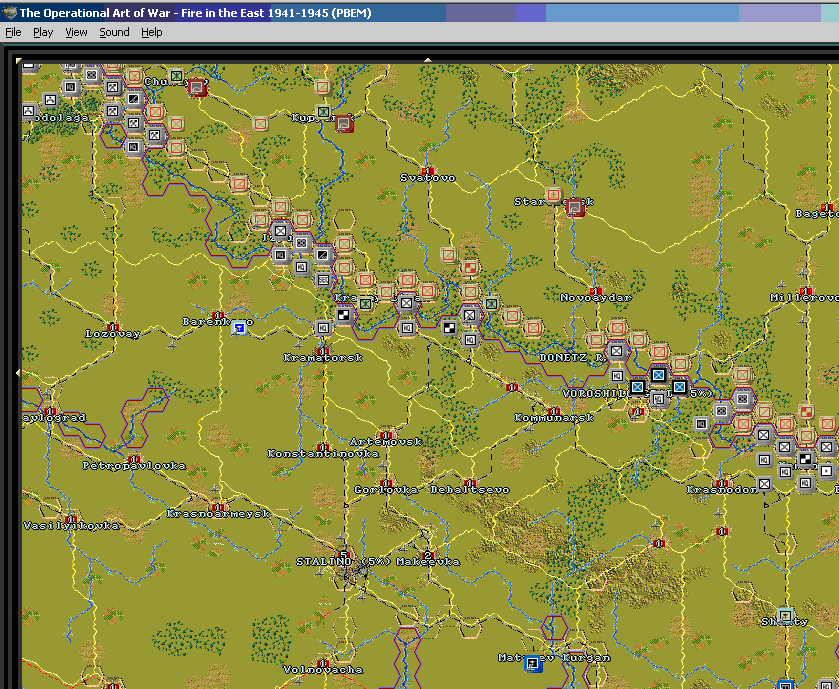Image resolution: width=839 pixels, height=689 pixels.
Task: Click the objective flag above Barenkovo
Action: click(217, 315)
